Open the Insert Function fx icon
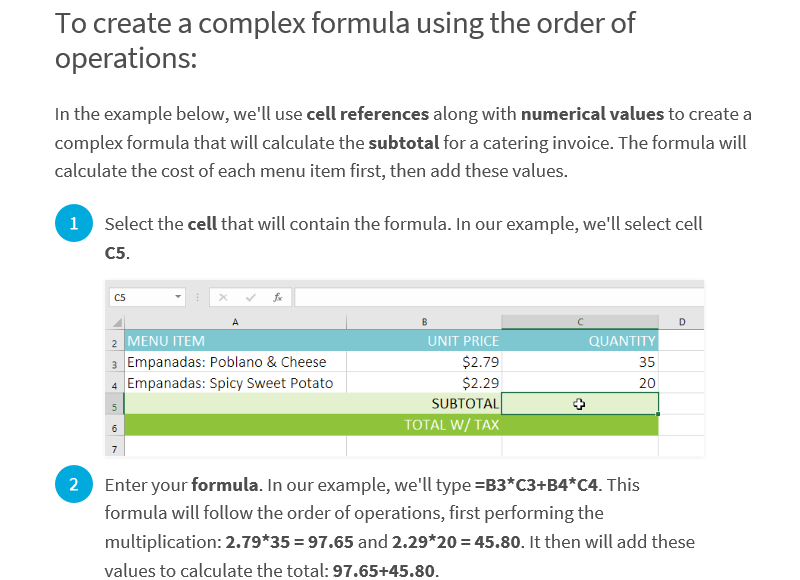 tap(278, 297)
